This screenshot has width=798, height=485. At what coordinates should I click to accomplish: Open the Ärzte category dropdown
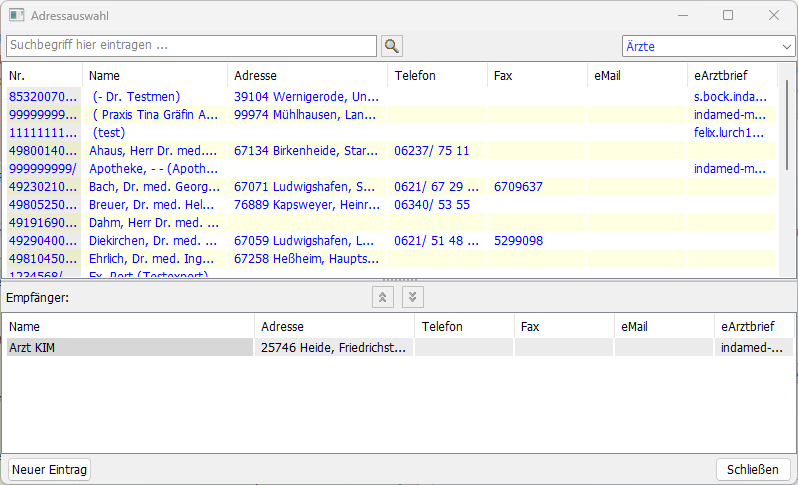(x=708, y=46)
